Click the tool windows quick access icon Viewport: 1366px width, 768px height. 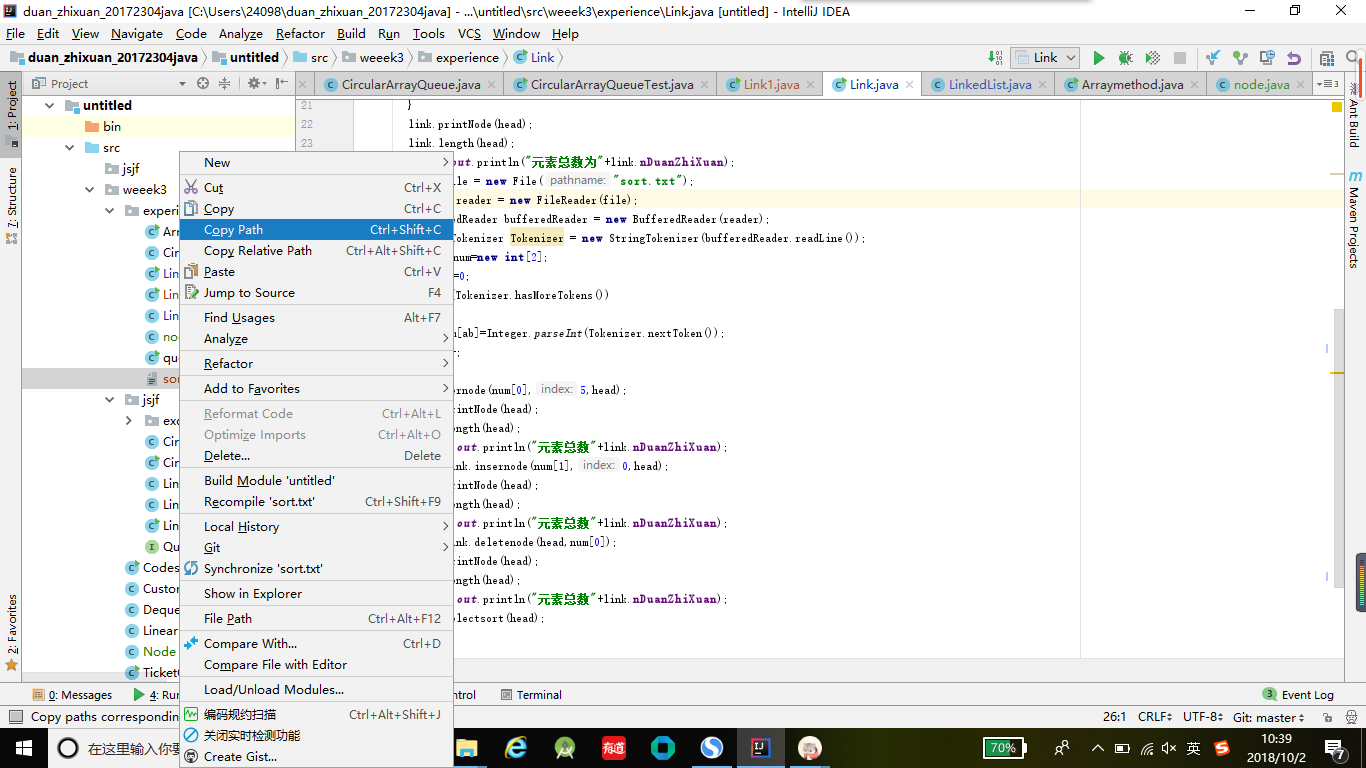click(15, 717)
